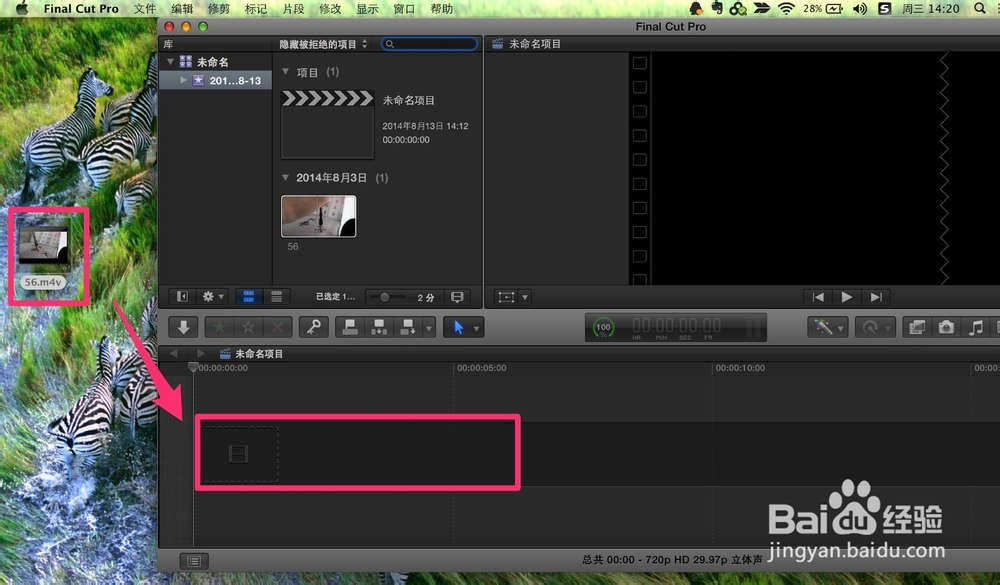The image size is (1000, 585).
Task: Click the timecode display 00:00:00:00
Action: (x=677, y=325)
